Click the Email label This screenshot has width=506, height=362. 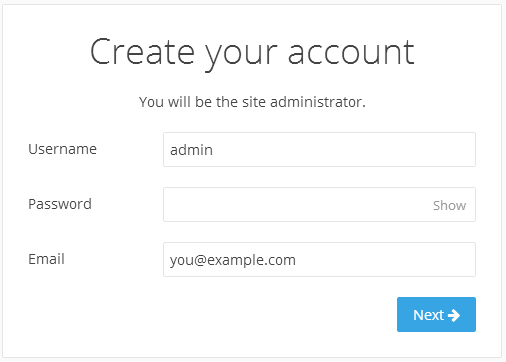tap(46, 259)
